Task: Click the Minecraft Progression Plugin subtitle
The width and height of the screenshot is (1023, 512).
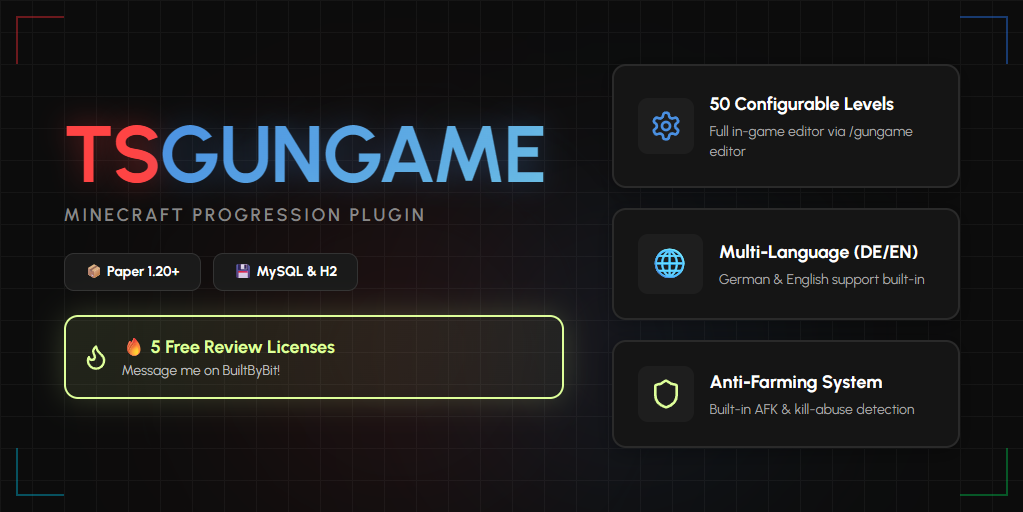Action: coord(245,215)
